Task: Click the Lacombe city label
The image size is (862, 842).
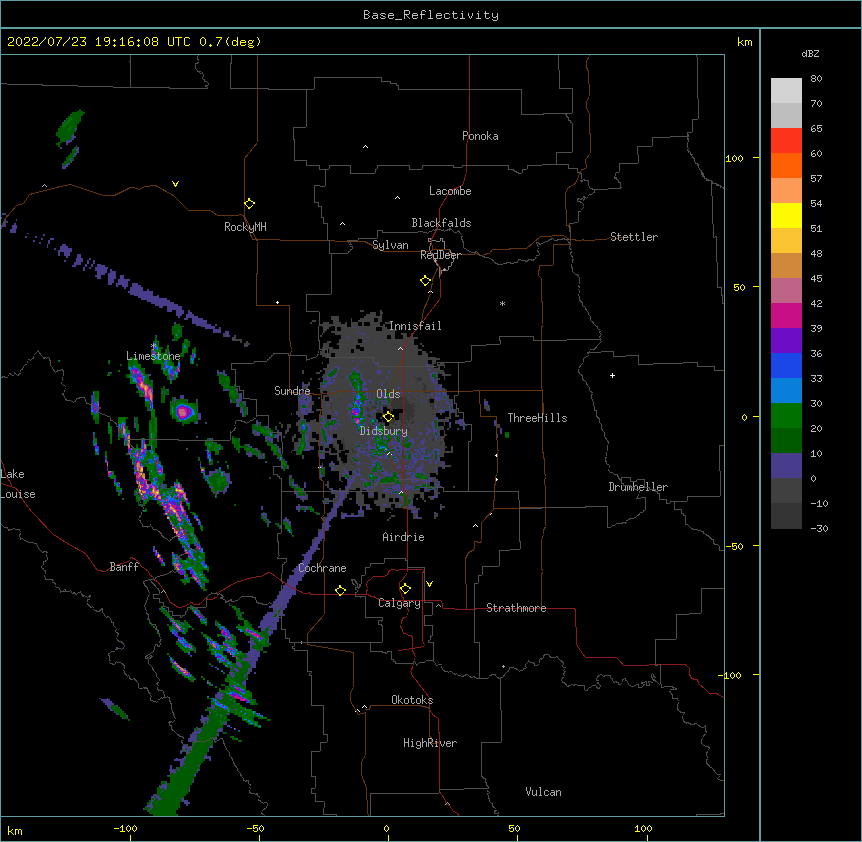Action: (450, 191)
